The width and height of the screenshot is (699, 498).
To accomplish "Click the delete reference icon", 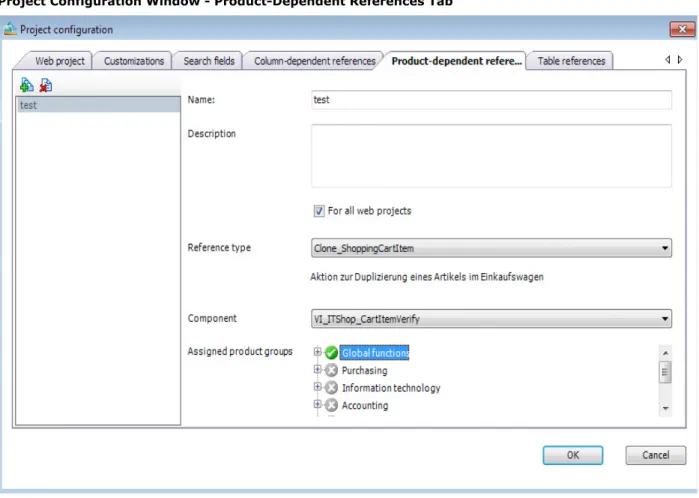I will 45,85.
